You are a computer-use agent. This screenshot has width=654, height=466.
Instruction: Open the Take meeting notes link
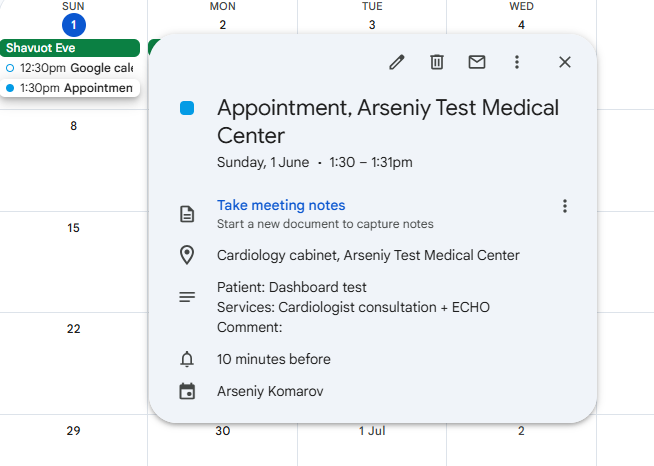click(x=281, y=206)
